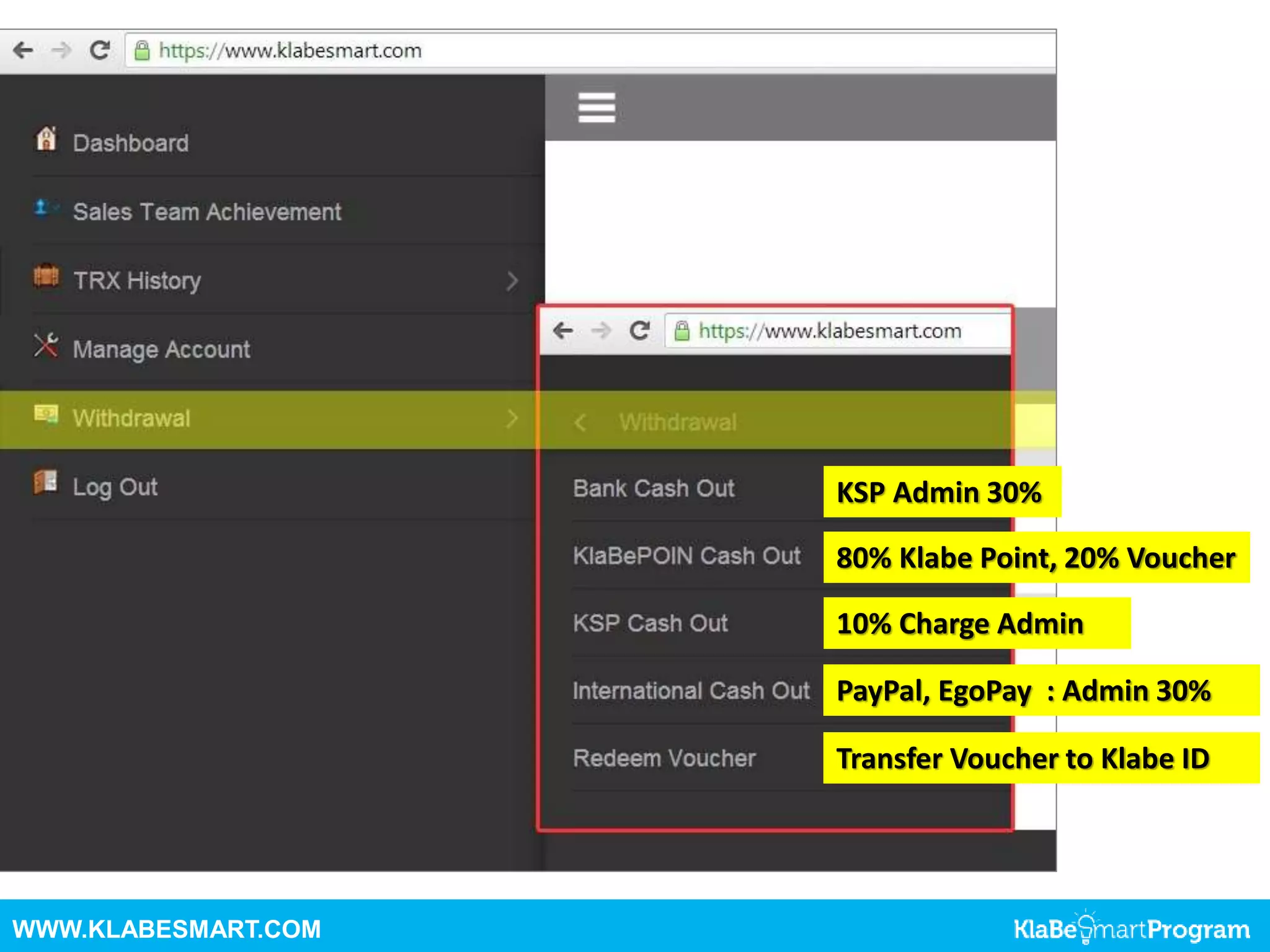Screen dimensions: 1270x952
Task: Choose Bank Cash Out option
Action: 654,488
